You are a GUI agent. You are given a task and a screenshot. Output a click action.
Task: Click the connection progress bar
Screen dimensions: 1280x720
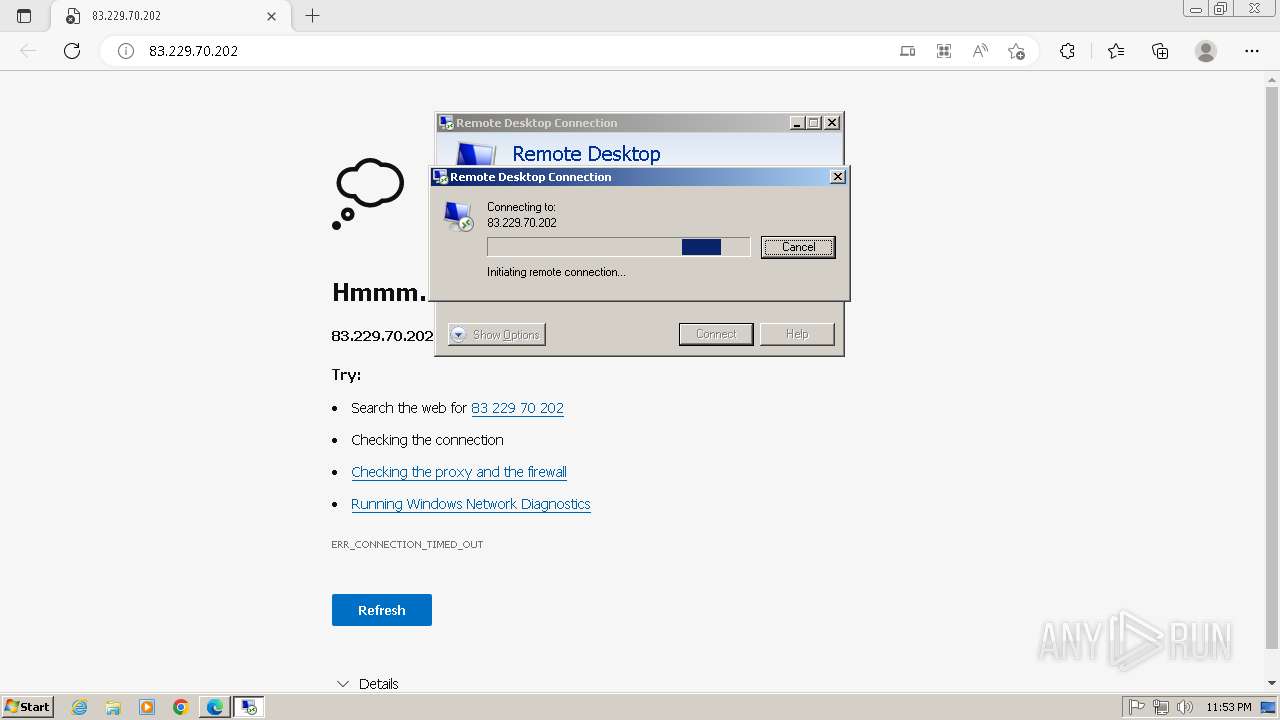(x=618, y=247)
